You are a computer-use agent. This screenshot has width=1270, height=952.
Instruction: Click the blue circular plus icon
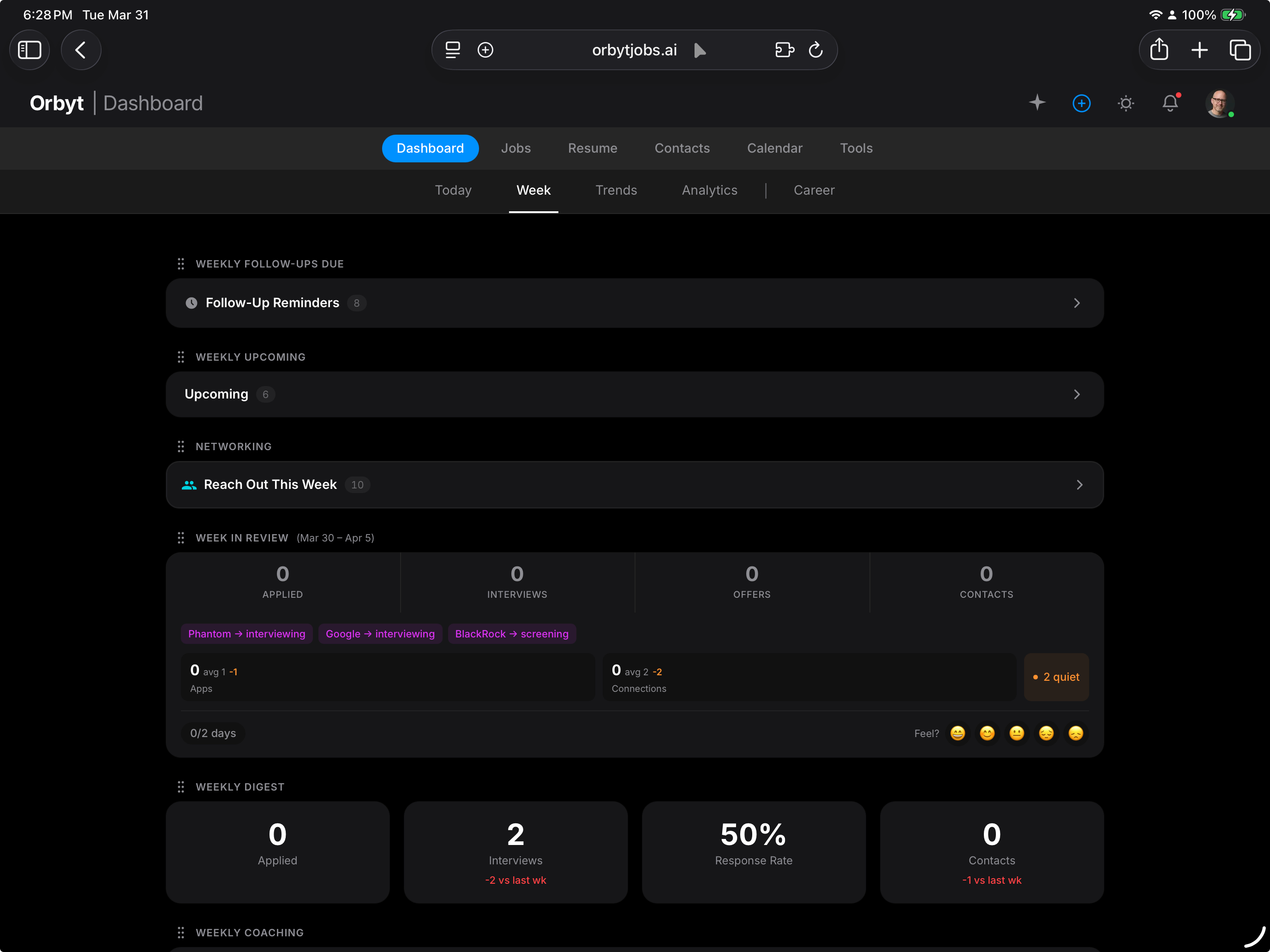pyautogui.click(x=1082, y=103)
